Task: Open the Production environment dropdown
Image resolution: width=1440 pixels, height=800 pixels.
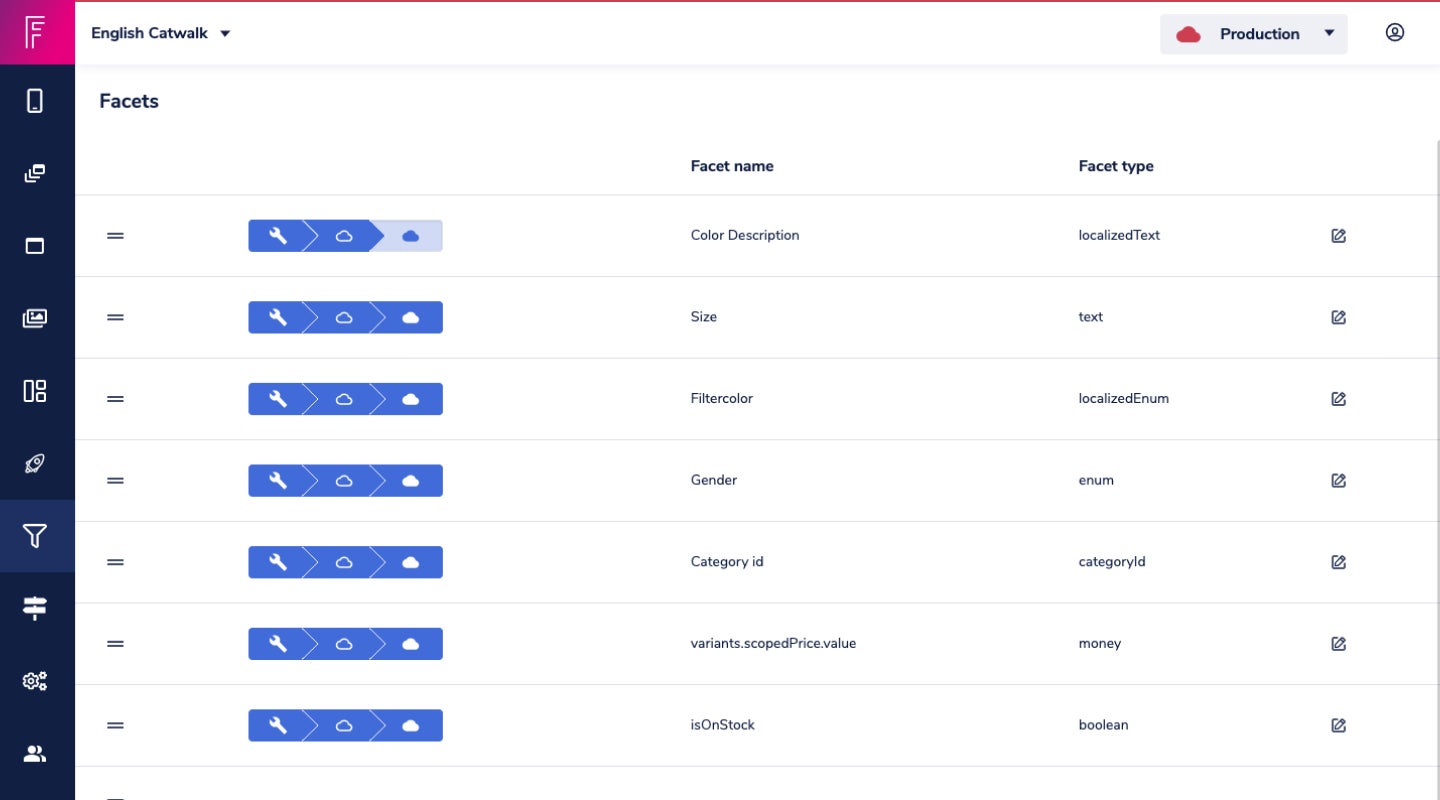Action: coord(1254,34)
